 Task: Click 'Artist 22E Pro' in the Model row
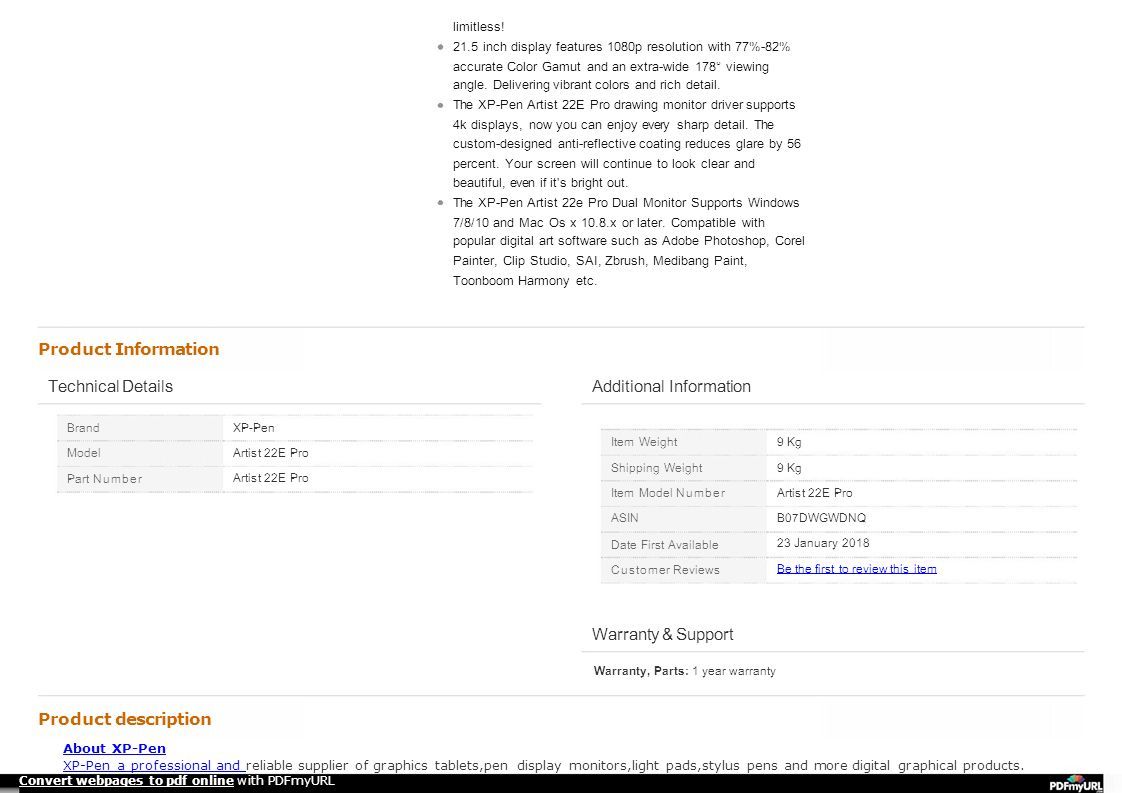[270, 453]
